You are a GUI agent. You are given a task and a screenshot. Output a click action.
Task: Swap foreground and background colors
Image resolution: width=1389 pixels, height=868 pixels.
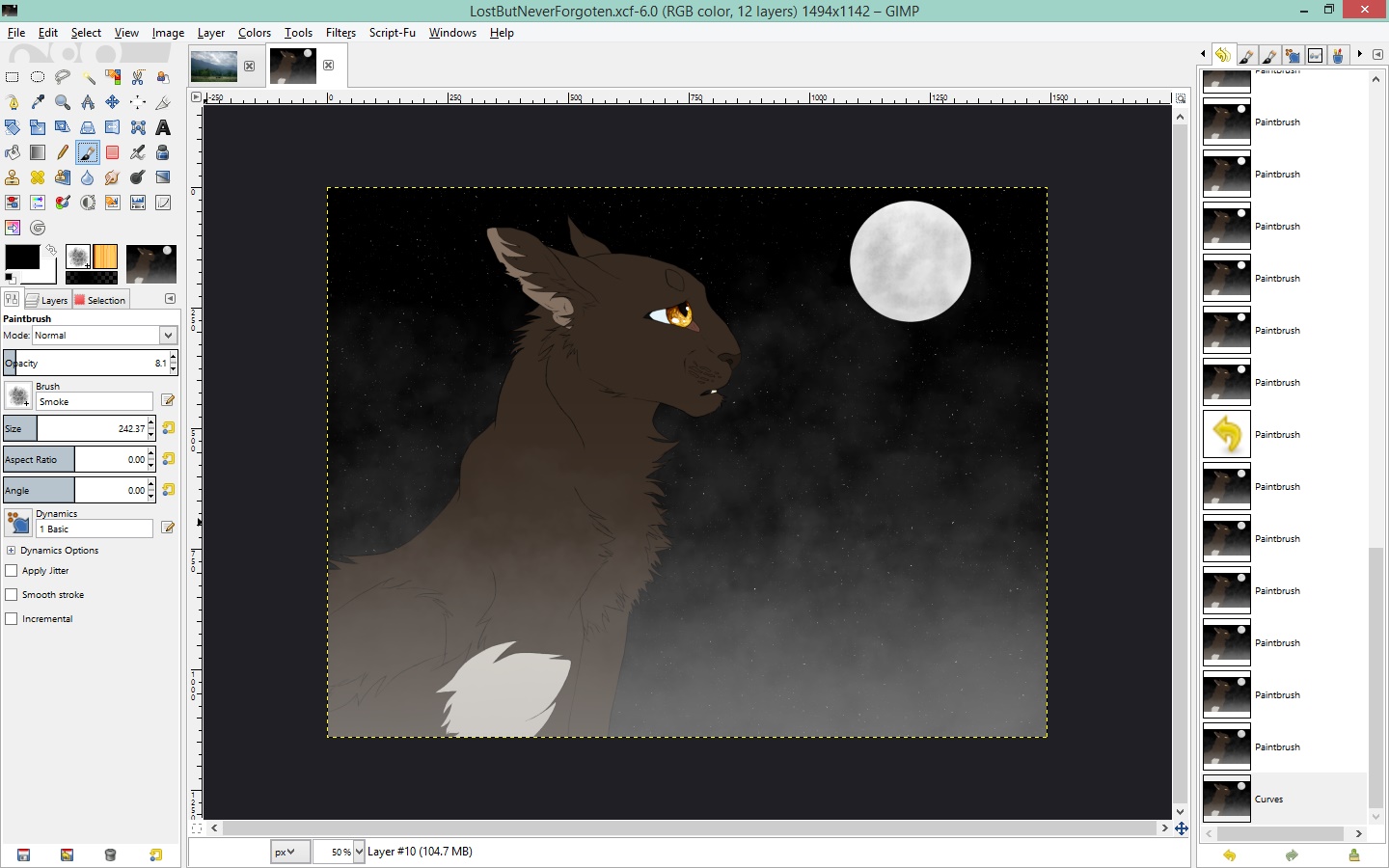(x=51, y=250)
